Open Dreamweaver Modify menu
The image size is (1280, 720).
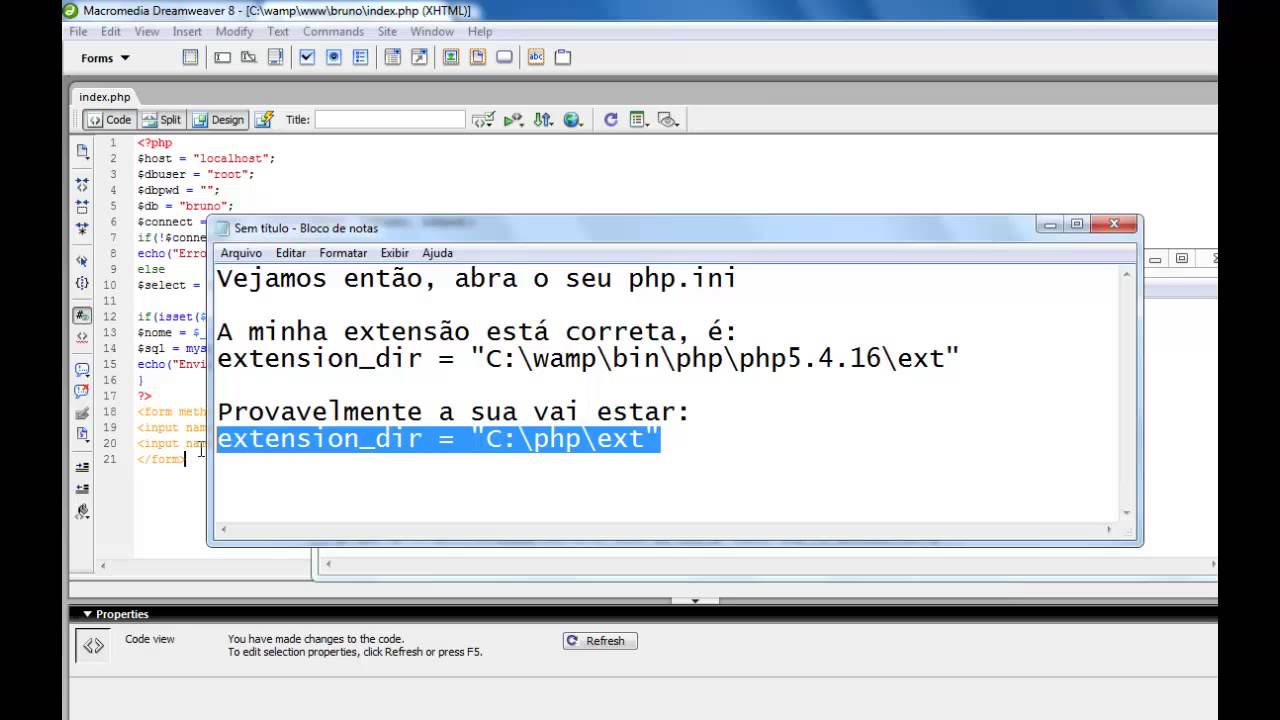click(x=234, y=32)
